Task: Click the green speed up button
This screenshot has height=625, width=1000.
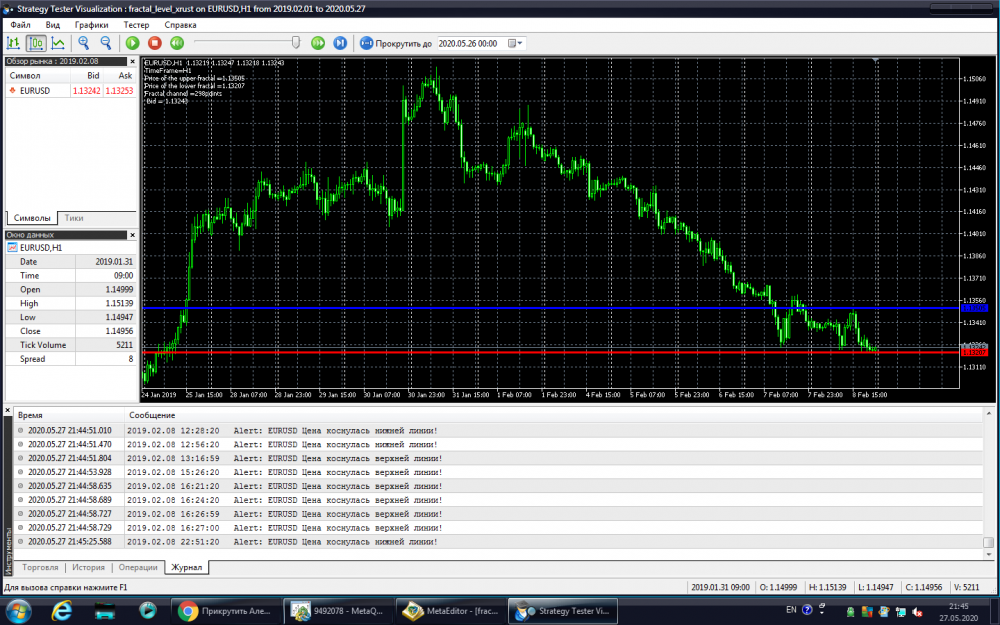Action: (318, 43)
